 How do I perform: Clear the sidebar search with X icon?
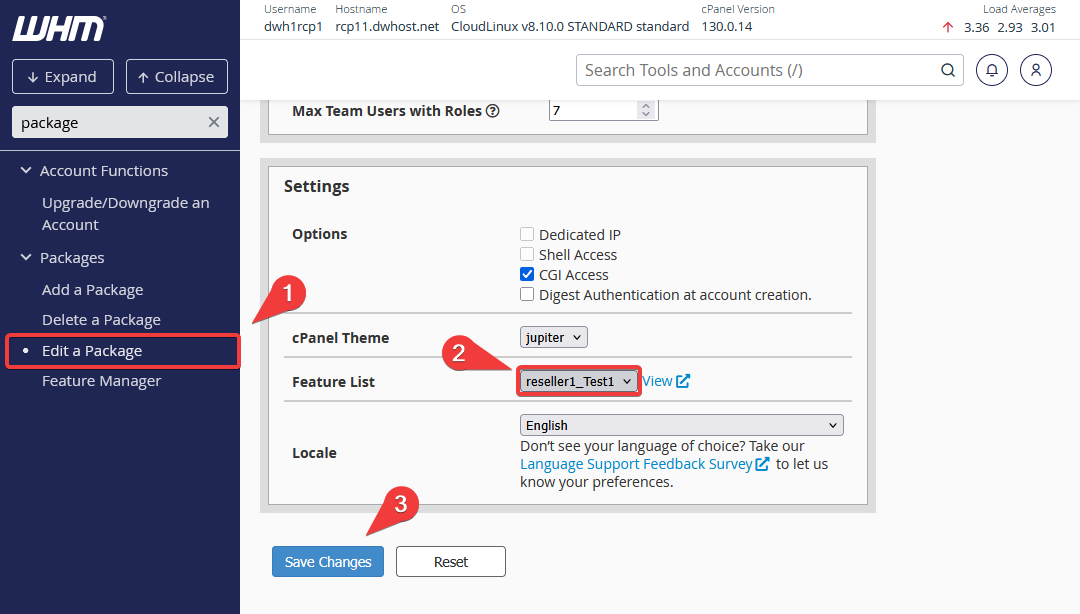point(213,122)
